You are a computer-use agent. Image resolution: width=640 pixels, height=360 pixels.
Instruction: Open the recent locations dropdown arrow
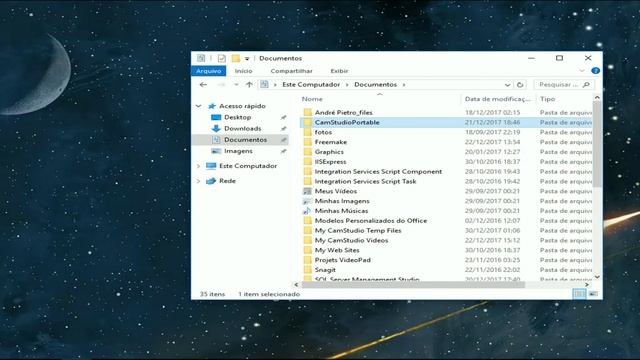pos(236,84)
